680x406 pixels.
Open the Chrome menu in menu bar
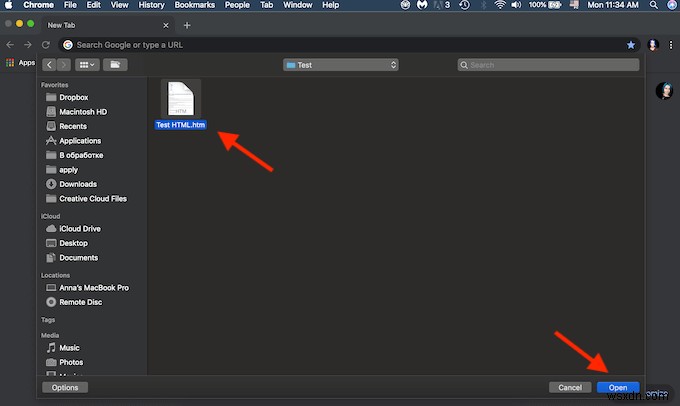click(x=38, y=5)
